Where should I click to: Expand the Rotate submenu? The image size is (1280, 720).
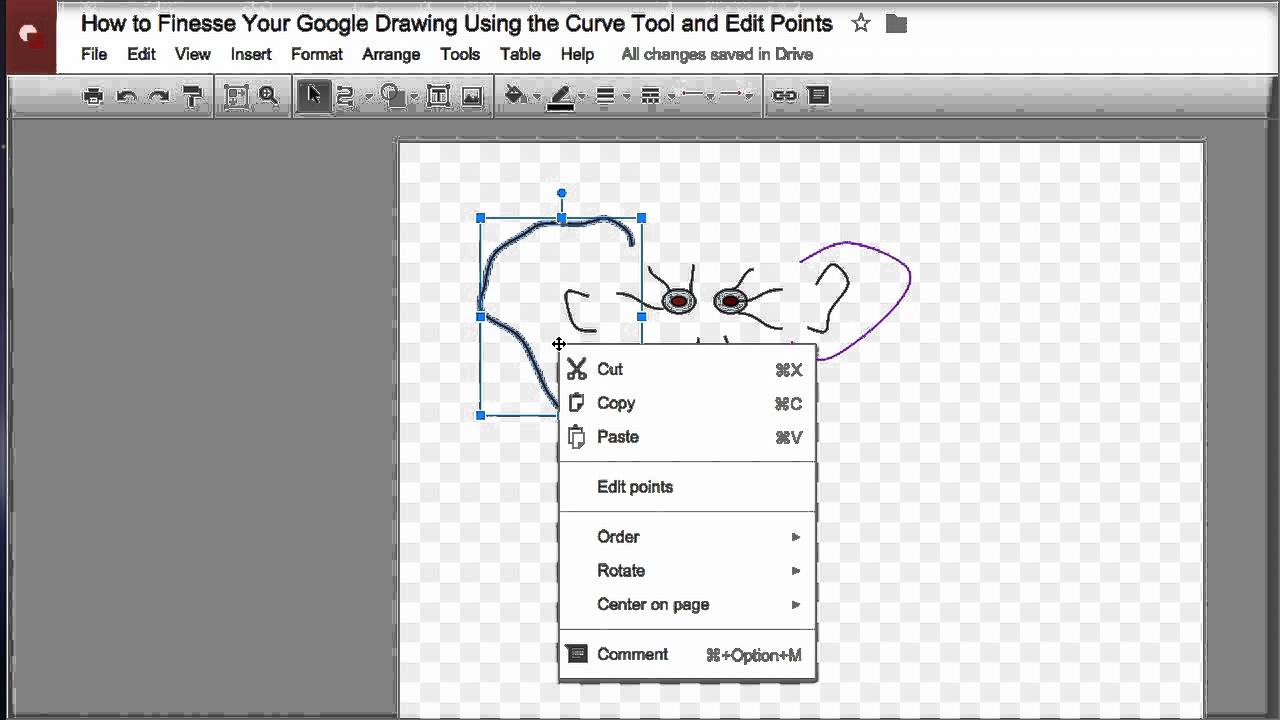tap(687, 571)
